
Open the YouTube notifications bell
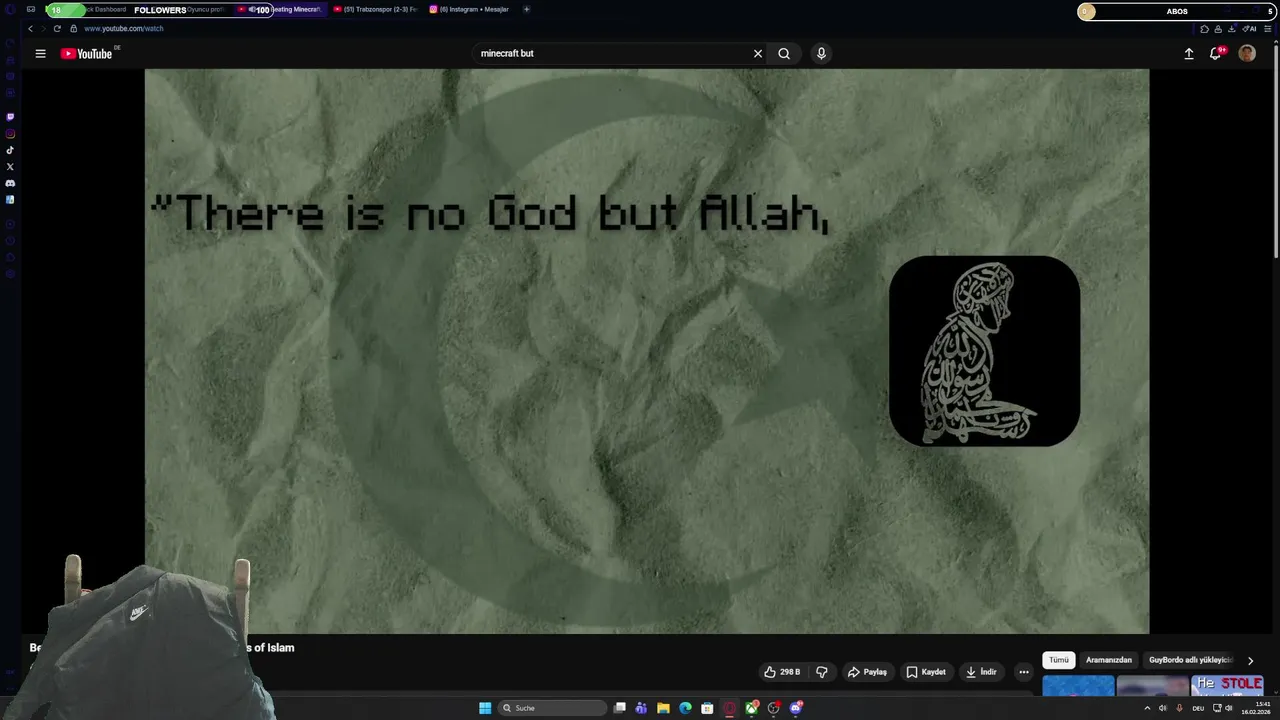click(1216, 54)
